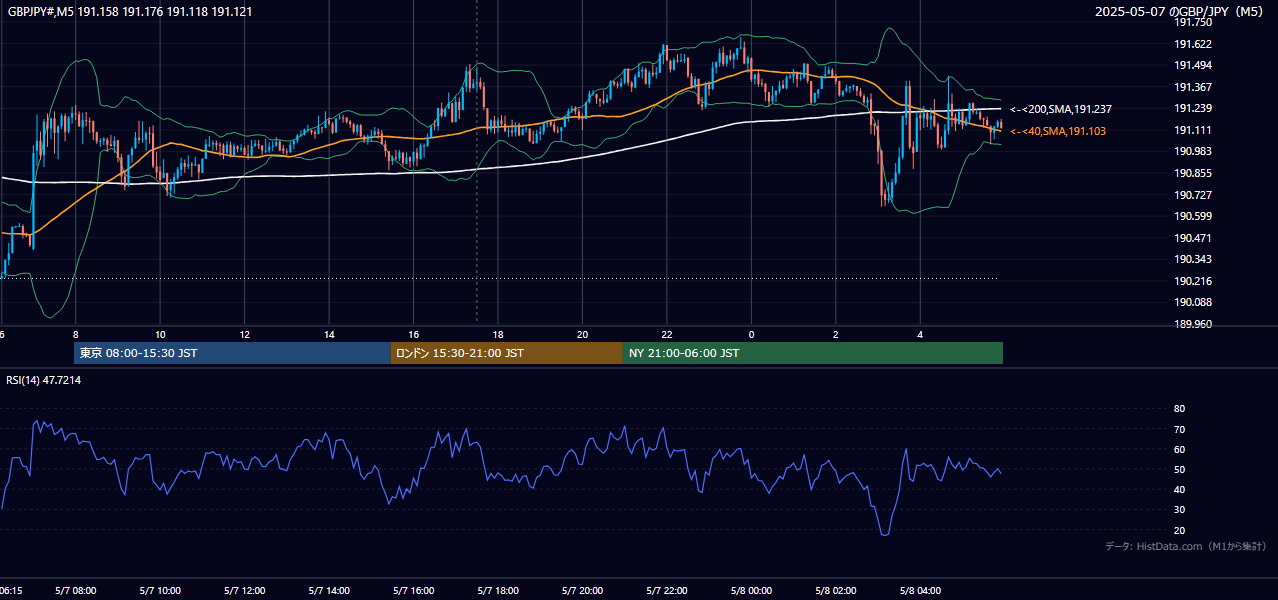Image resolution: width=1278 pixels, height=600 pixels.
Task: Click the RSI(14) 47.7214 indicator label
Action: coord(44,380)
